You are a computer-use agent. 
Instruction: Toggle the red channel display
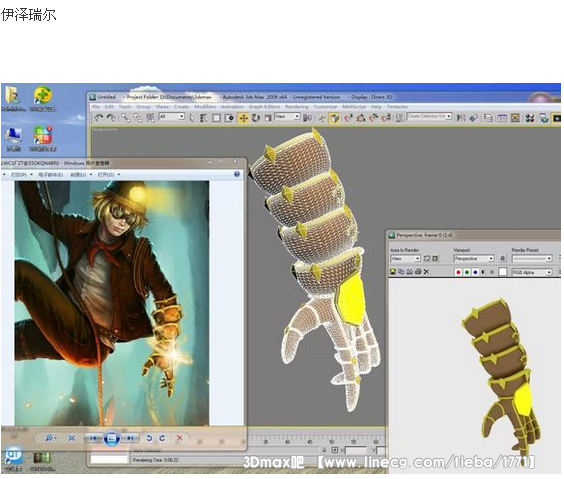pyautogui.click(x=458, y=272)
